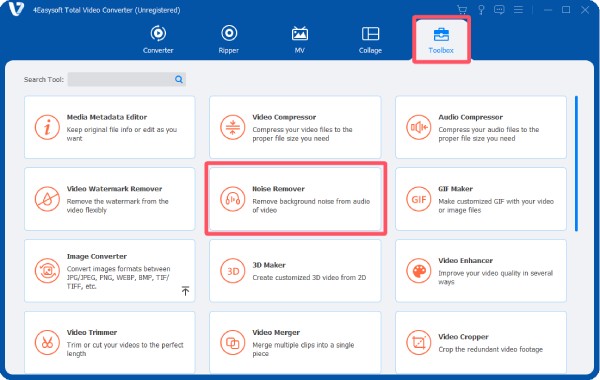
Task: Click the Audio Compressor speaker icon
Action: click(x=419, y=127)
